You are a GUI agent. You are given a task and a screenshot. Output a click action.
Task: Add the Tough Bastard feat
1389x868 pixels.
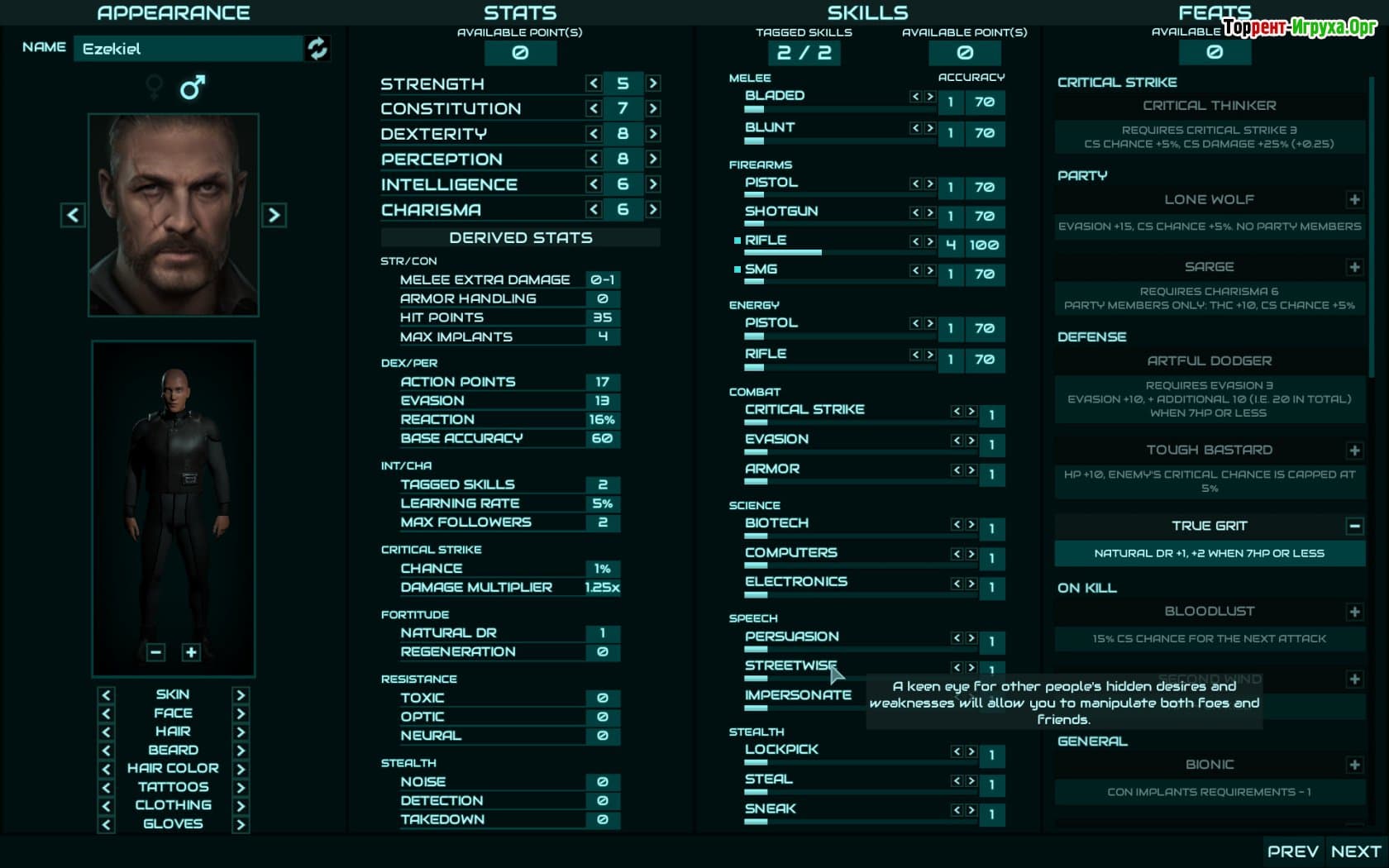pyautogui.click(x=1353, y=451)
